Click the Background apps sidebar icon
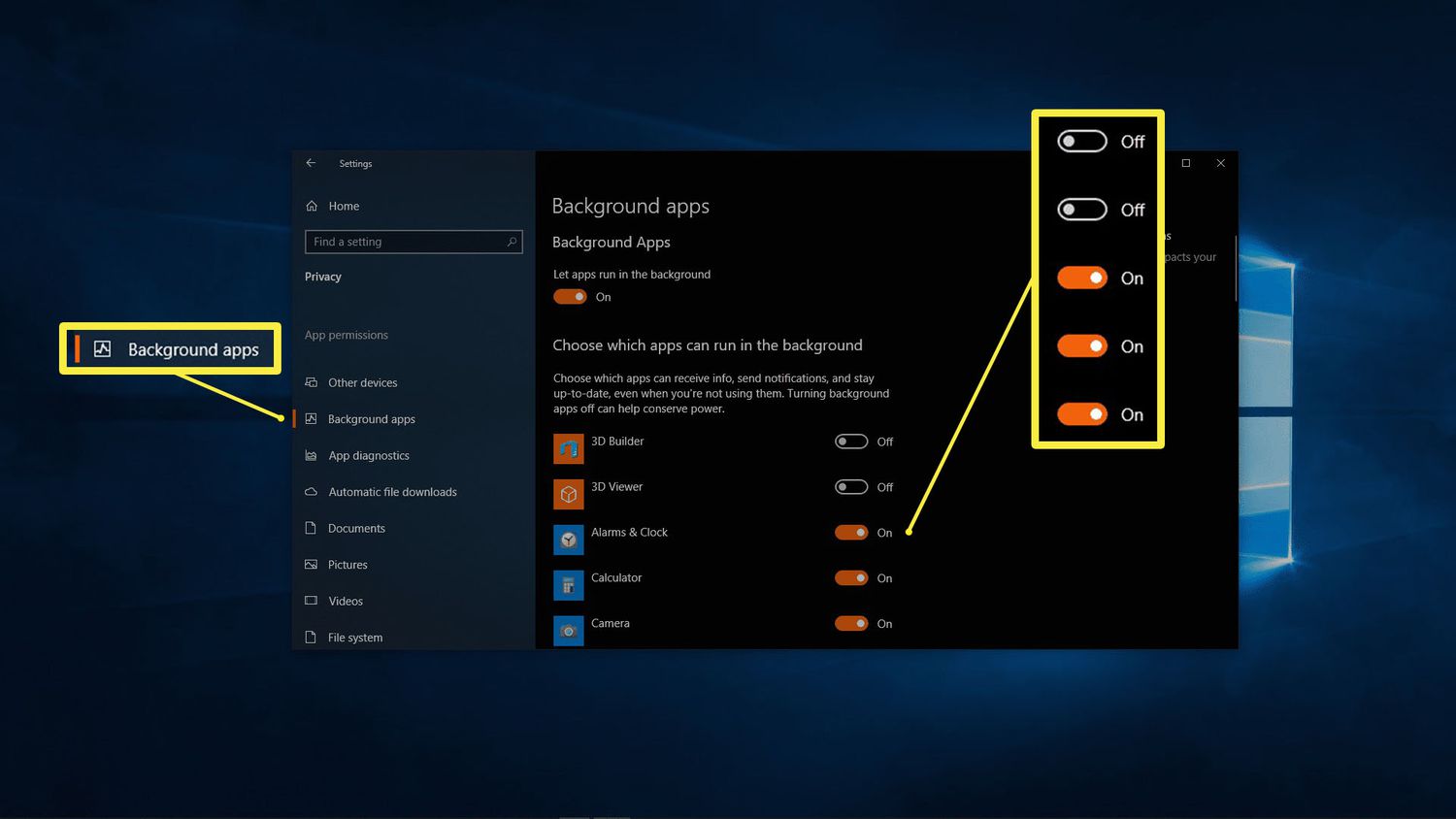This screenshot has width=1456, height=819. click(x=312, y=419)
